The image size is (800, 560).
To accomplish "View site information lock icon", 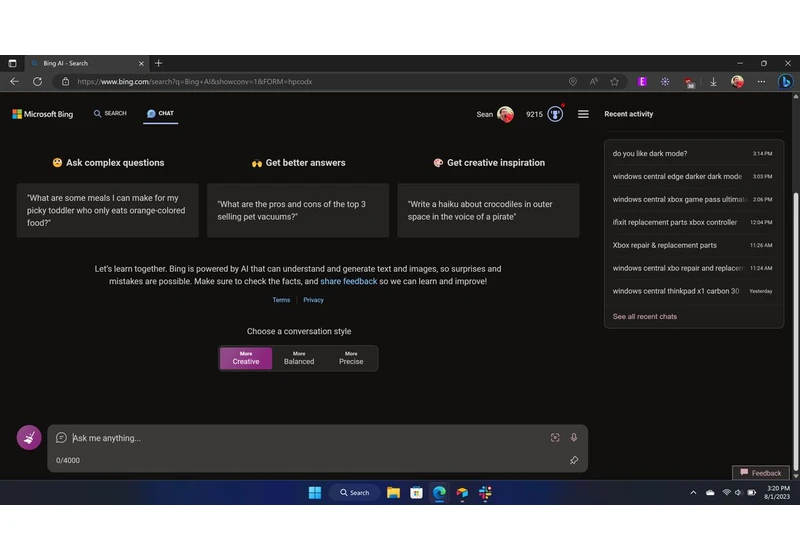I will (65, 82).
